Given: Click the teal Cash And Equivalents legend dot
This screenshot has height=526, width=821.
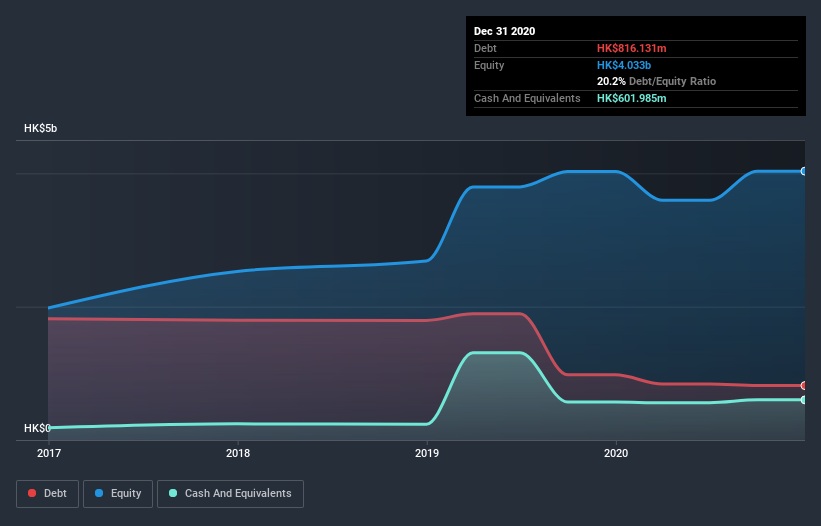Looking at the screenshot, I should pos(173,493).
